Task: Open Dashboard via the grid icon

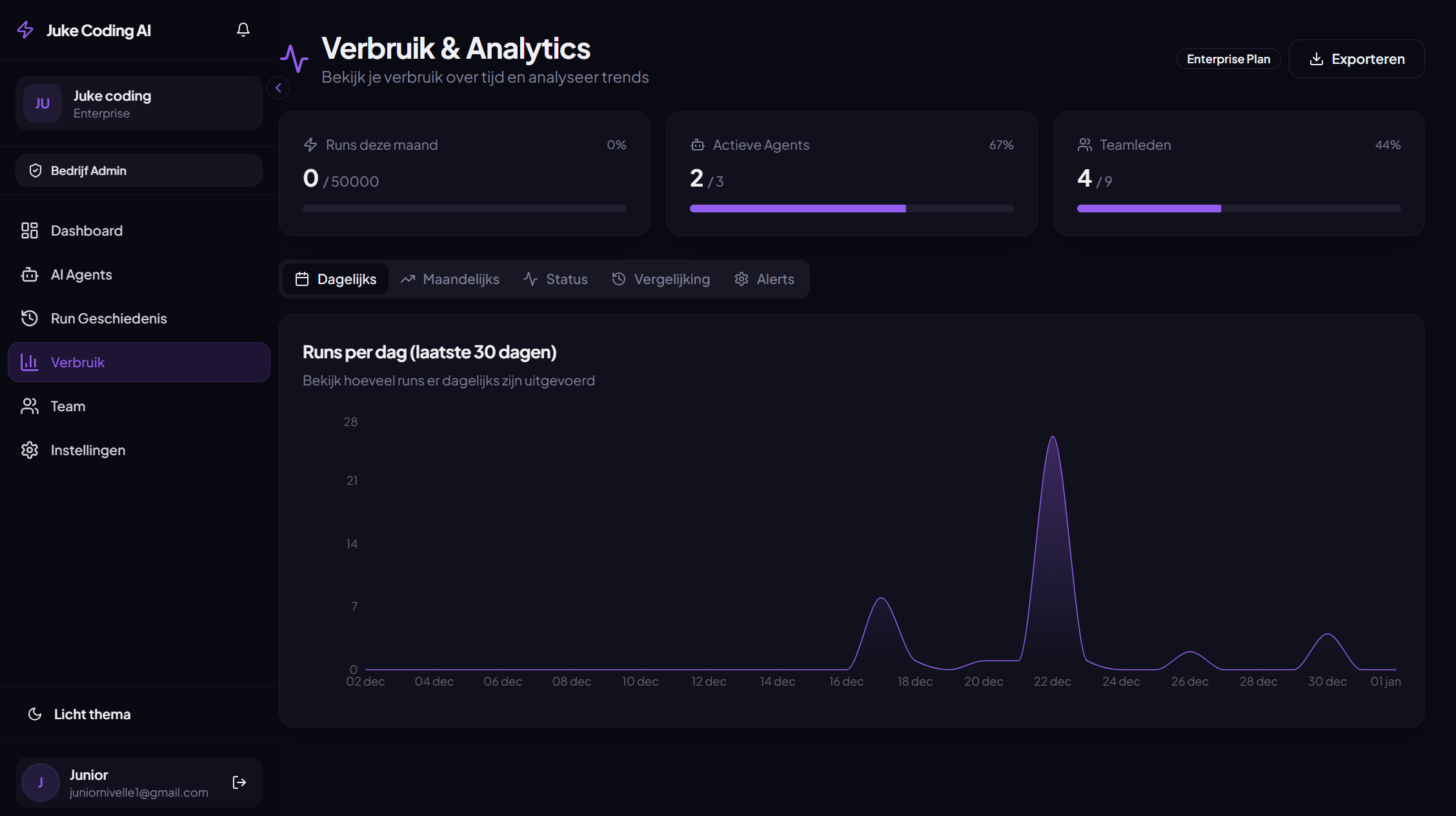Action: point(30,230)
